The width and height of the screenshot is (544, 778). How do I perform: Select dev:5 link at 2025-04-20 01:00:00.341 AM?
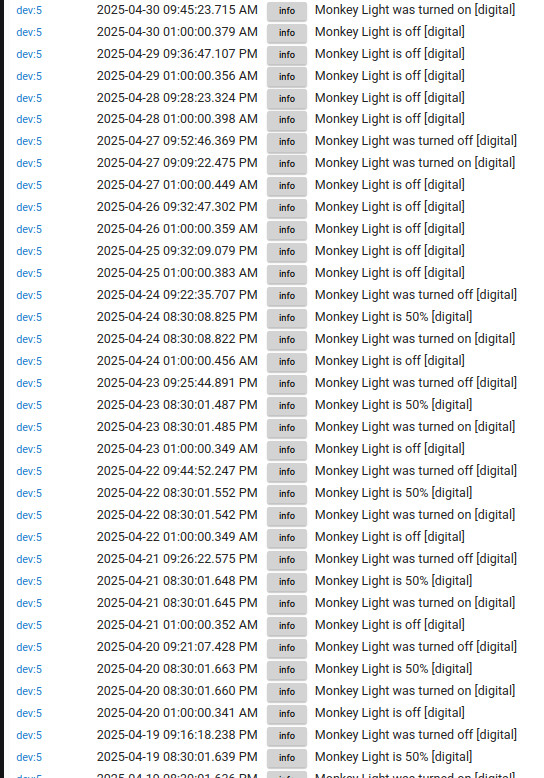pyautogui.click(x=29, y=713)
